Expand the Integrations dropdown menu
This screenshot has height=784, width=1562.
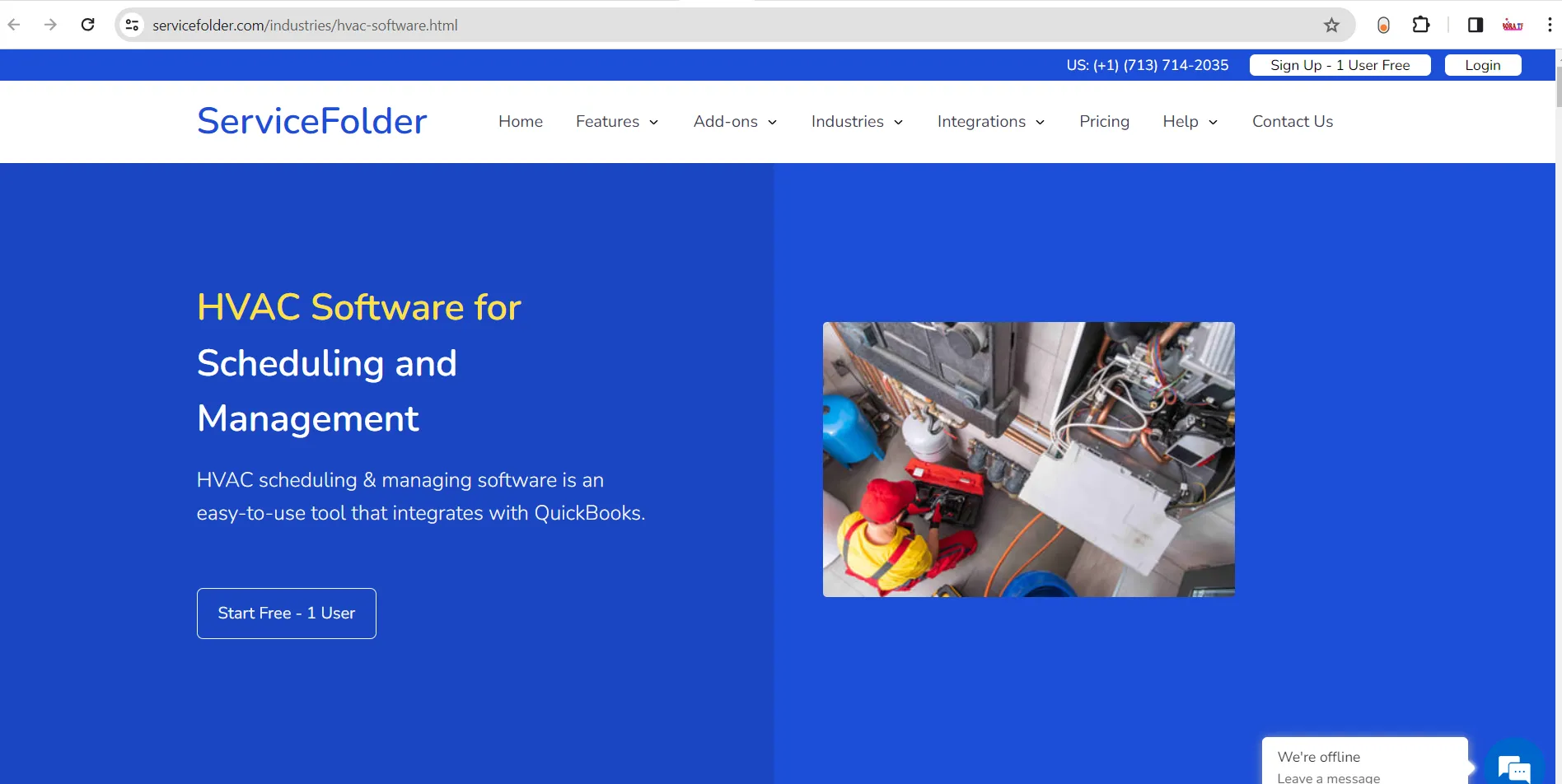[991, 121]
